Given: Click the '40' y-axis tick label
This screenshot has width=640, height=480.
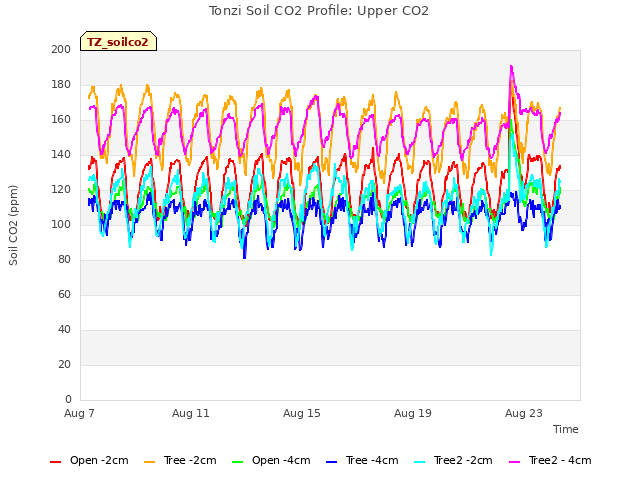Looking at the screenshot, I should pyautogui.click(x=64, y=330).
